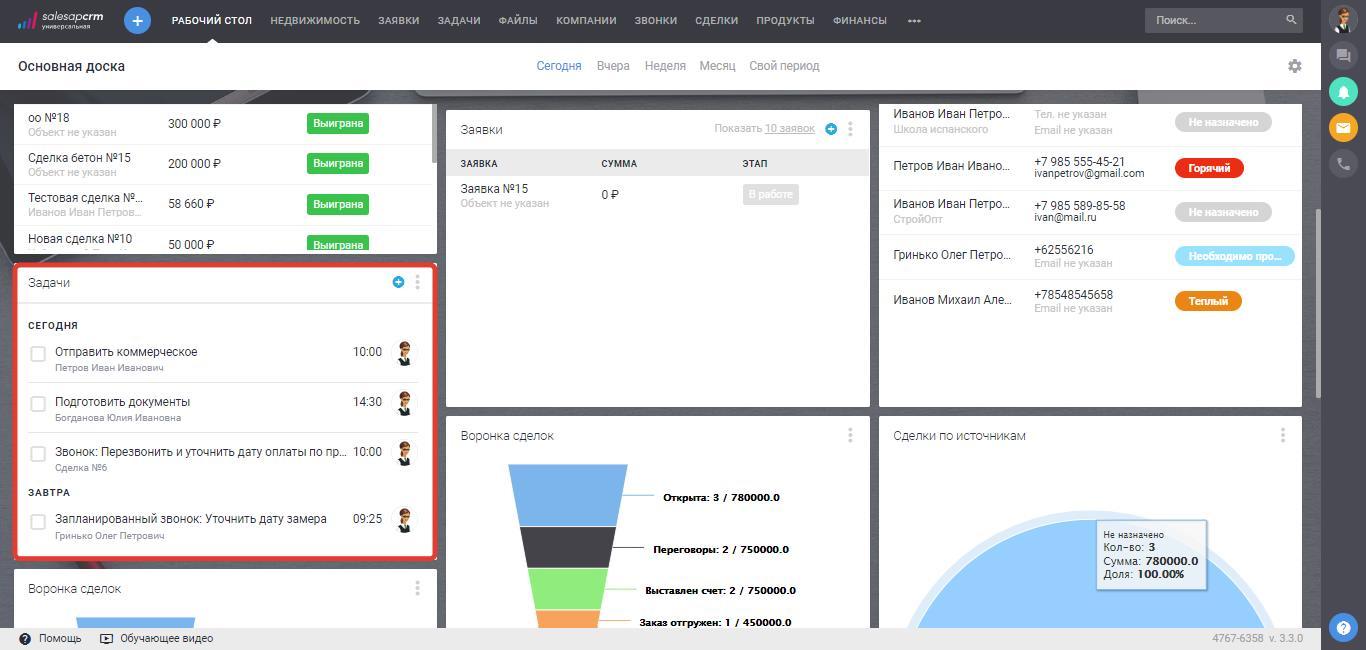Open the Заявка №15 row
Viewport: 1366px width, 650px height.
pyautogui.click(x=657, y=195)
